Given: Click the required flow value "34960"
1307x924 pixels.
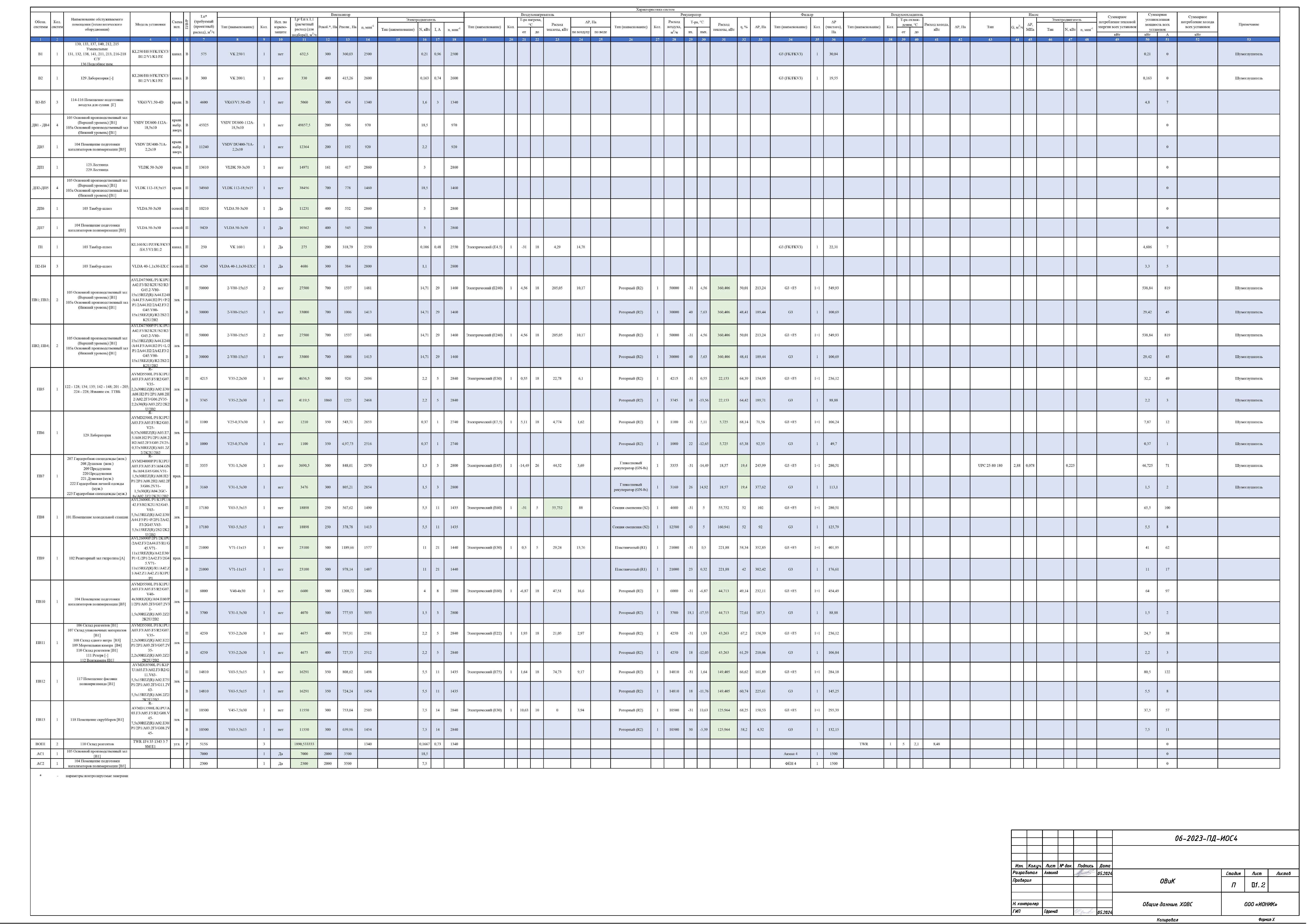Looking at the screenshot, I should 204,188.
